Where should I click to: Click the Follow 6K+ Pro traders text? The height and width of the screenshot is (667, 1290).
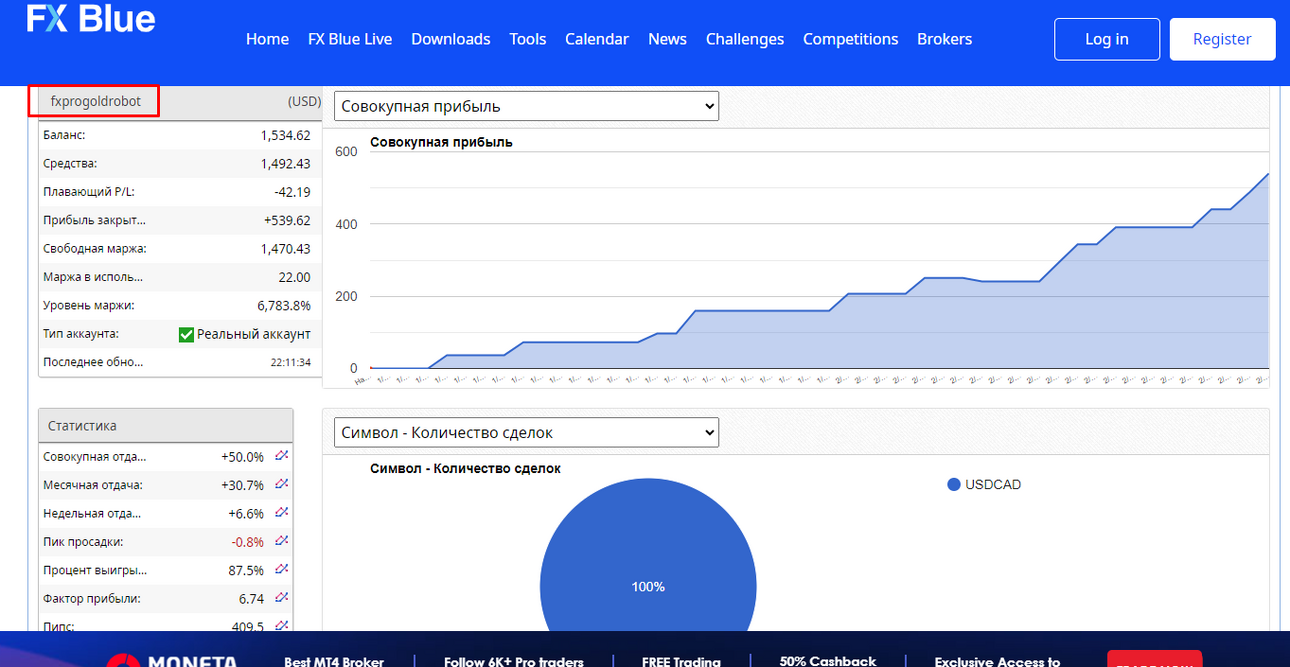(x=514, y=661)
